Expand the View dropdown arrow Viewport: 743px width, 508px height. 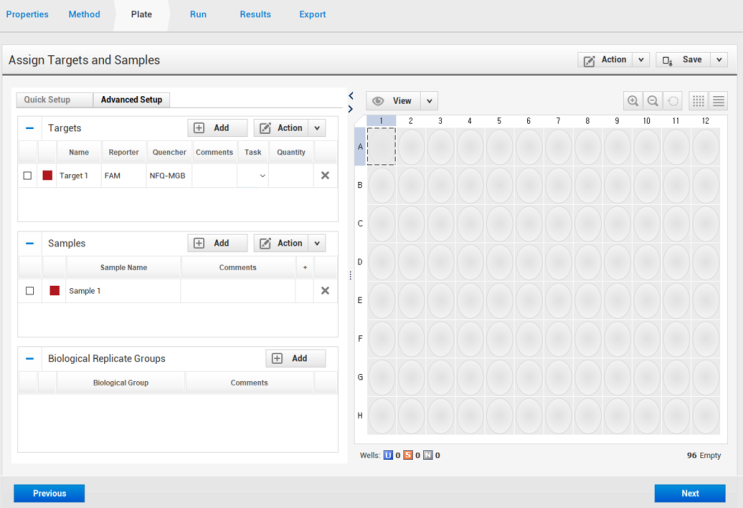tap(429, 101)
